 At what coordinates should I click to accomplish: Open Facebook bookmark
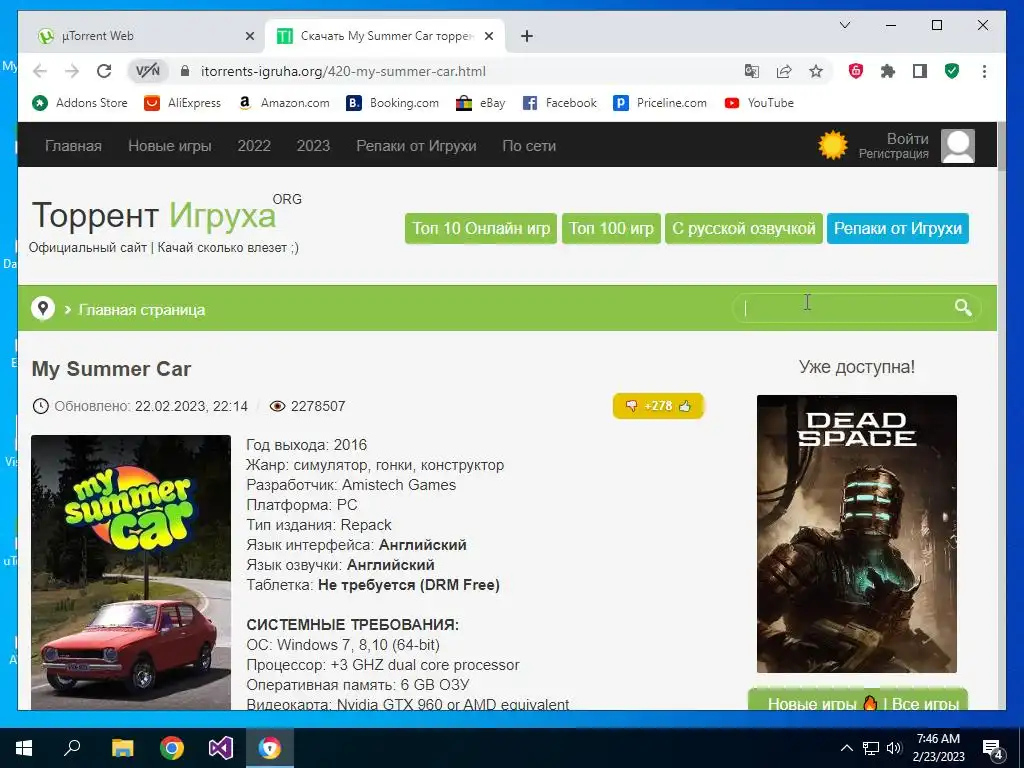pyautogui.click(x=560, y=103)
